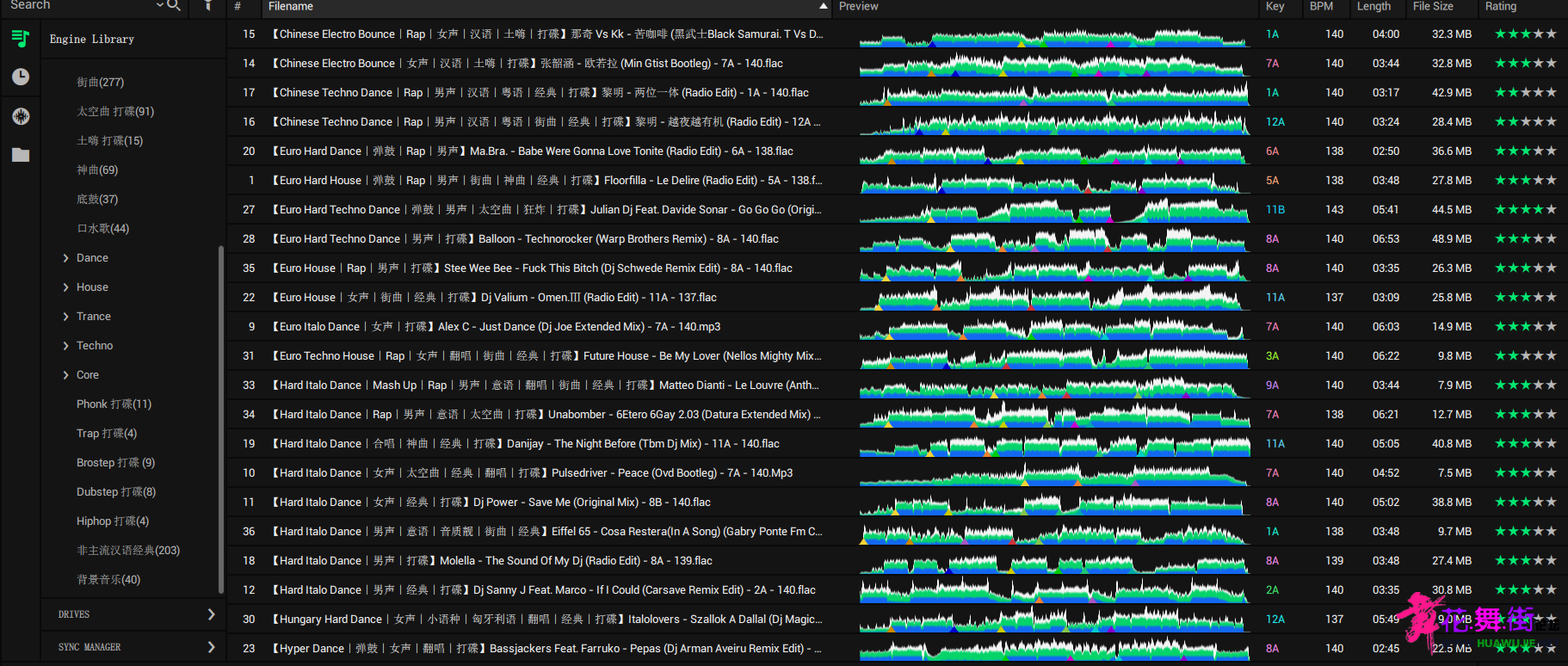
Task: Set star rating for Molella Sound Of My Dj
Action: [x=1526, y=561]
